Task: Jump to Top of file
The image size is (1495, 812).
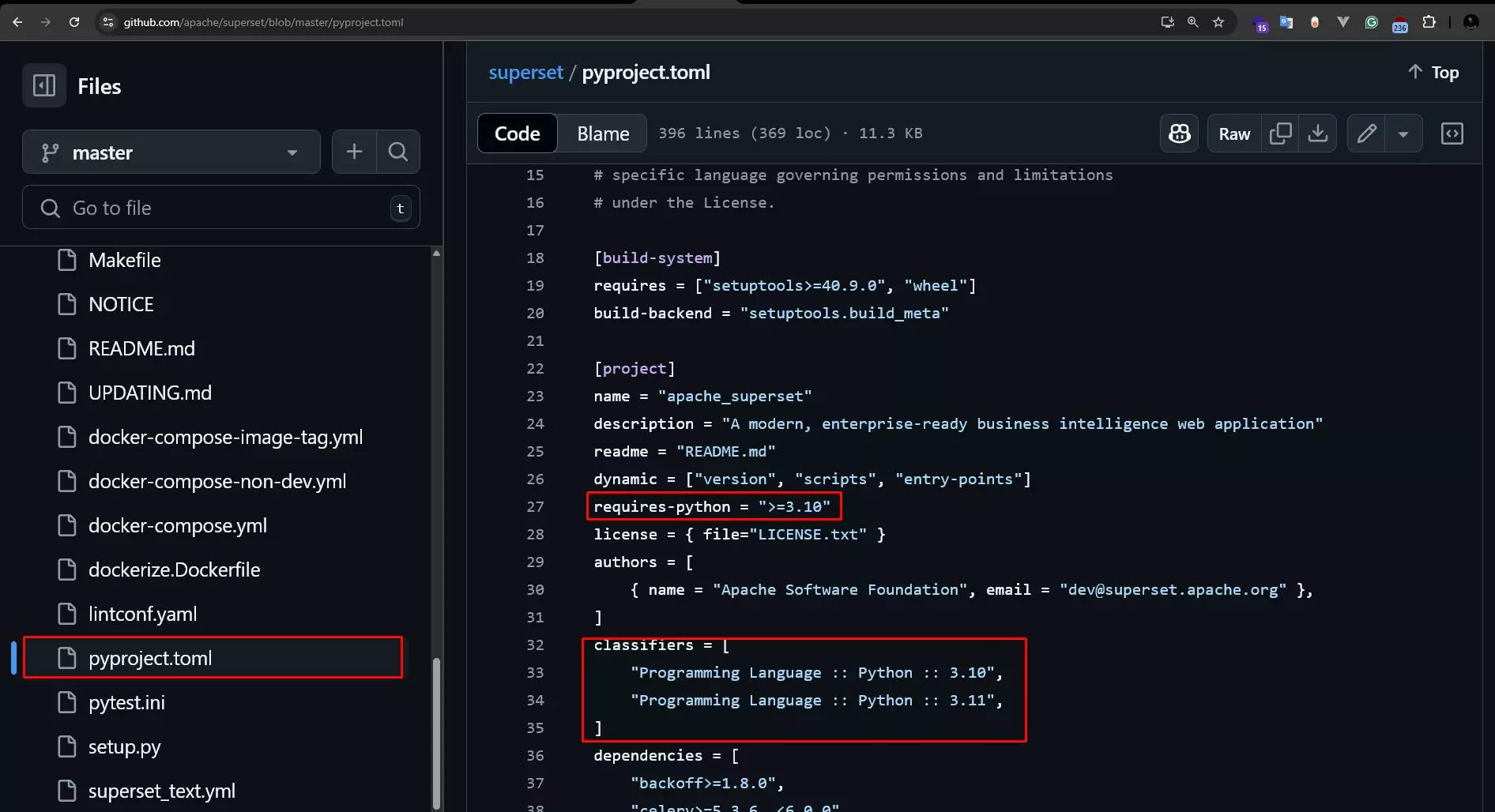Action: (x=1433, y=72)
